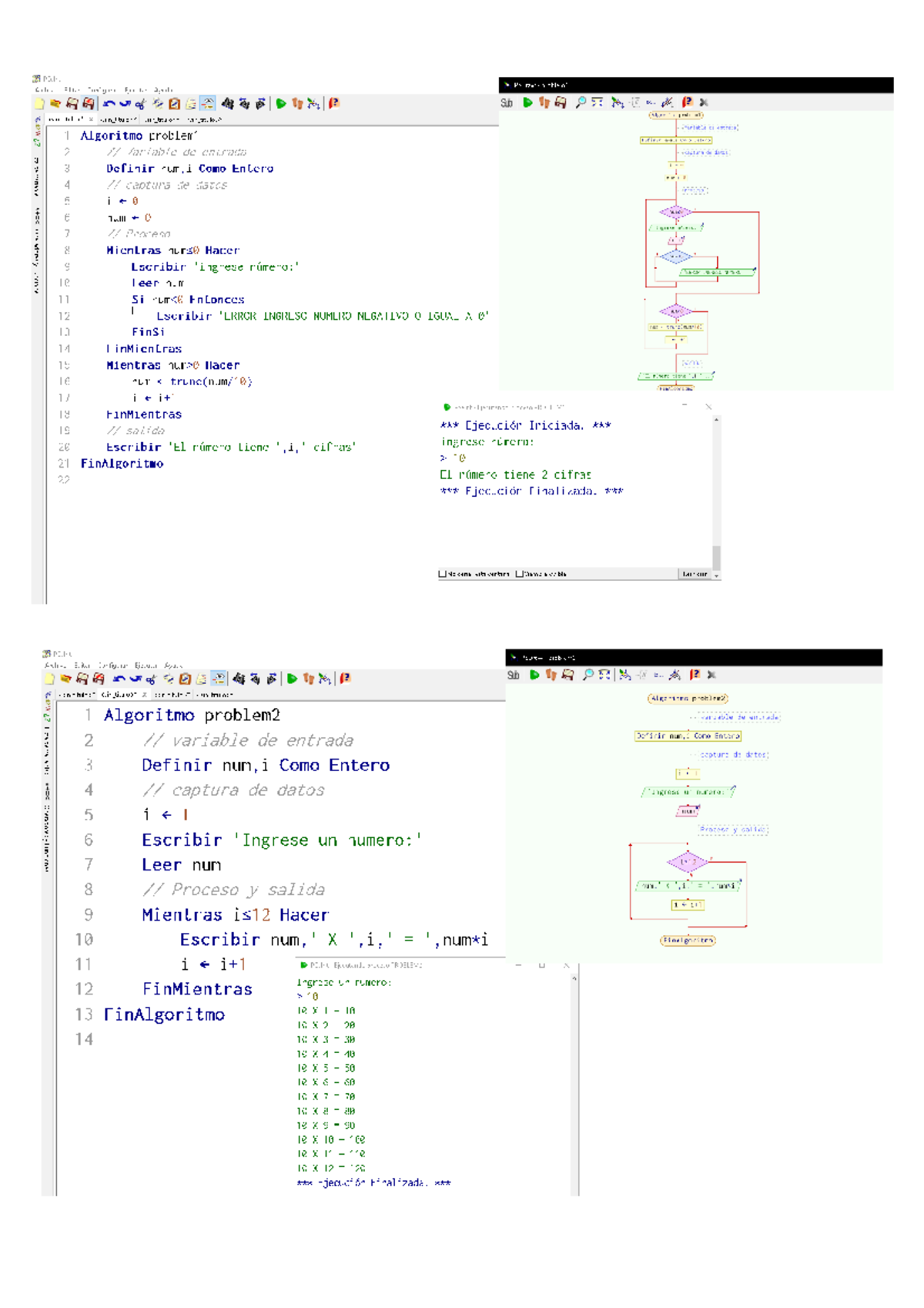Click the New file icon in bottom editor toolbar
Image resolution: width=924 pixels, height=1308 pixels.
coord(49,679)
